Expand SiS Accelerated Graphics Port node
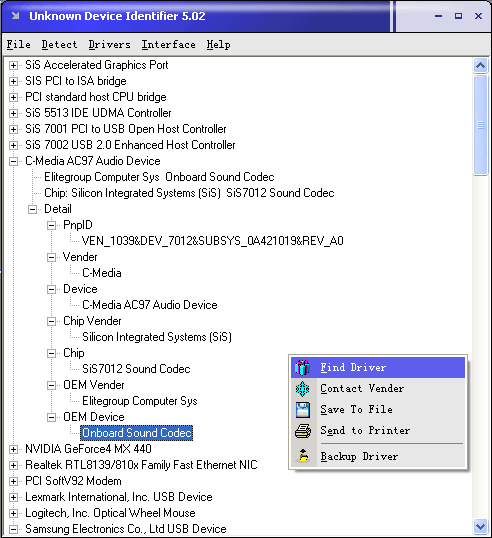The height and width of the screenshot is (538, 492). (13, 65)
